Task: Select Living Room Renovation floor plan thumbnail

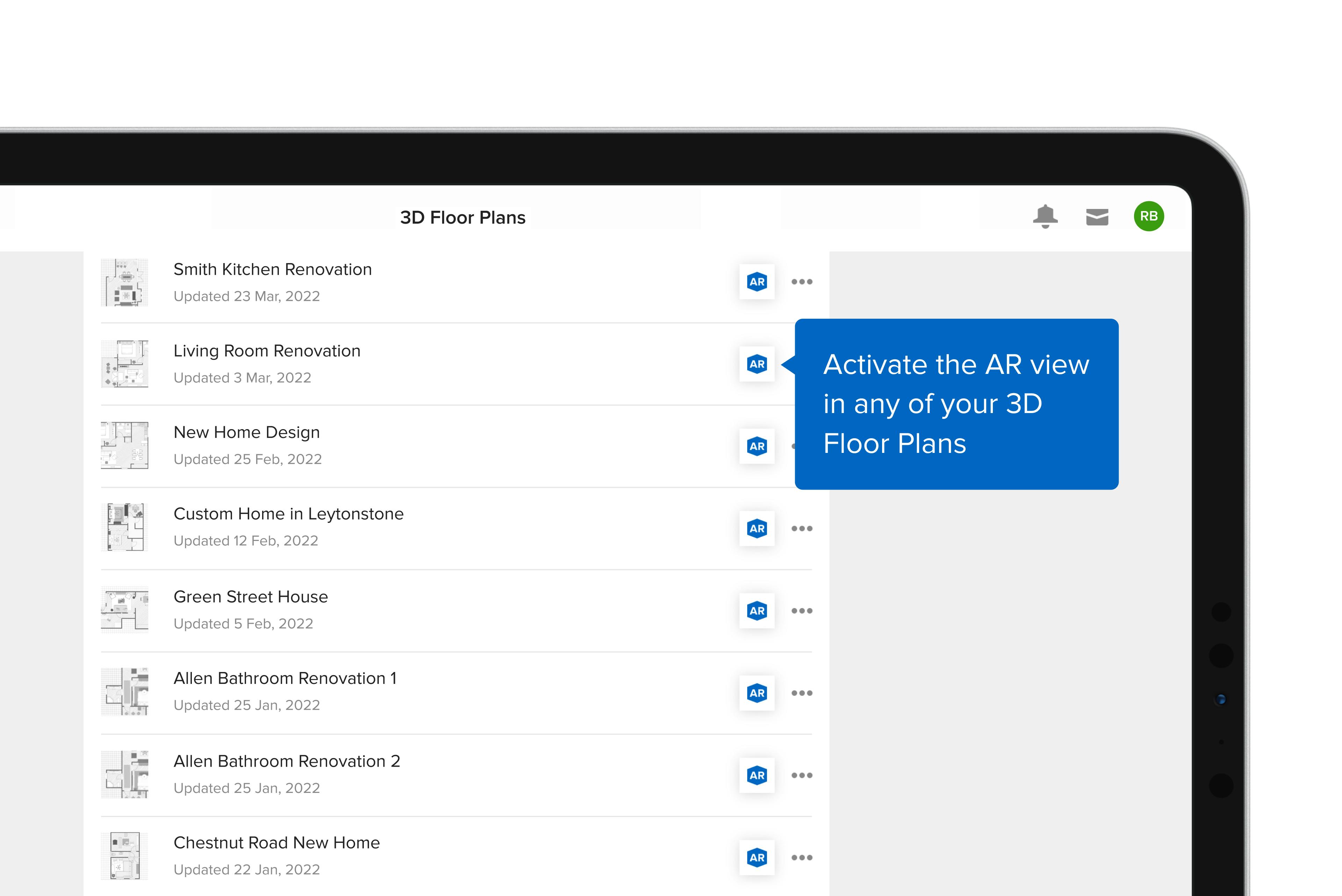Action: 124,364
